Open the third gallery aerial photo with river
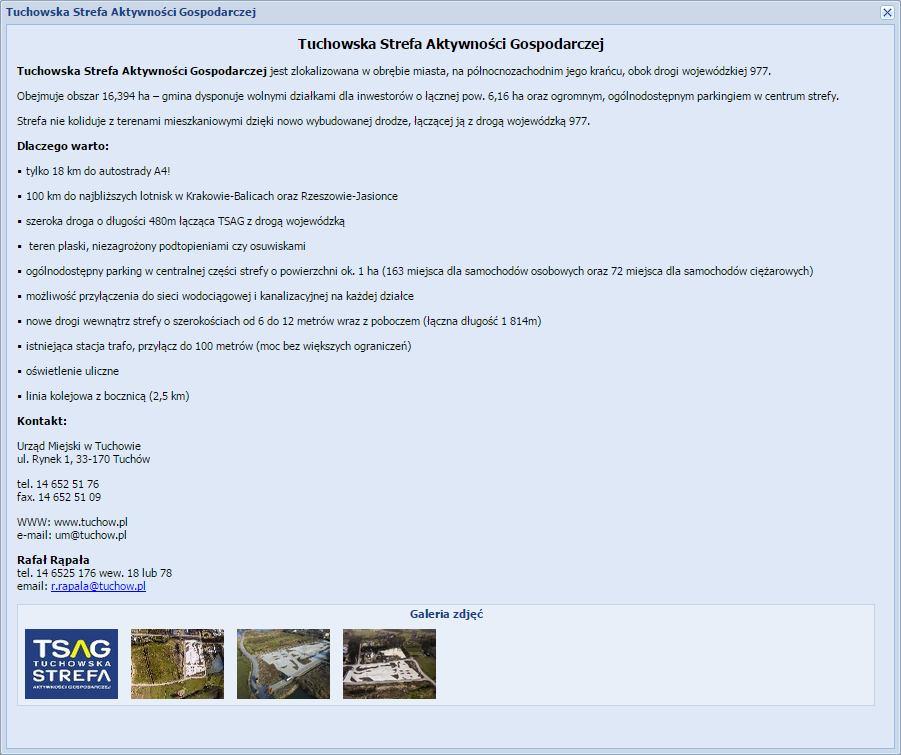Viewport: 901px width, 755px height. coord(283,664)
